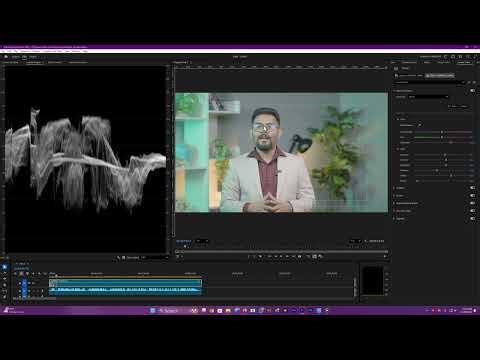Toggle Snap in the timeline header
Image resolution: width=480 pixels, height=360 pixels.
click(x=21, y=274)
